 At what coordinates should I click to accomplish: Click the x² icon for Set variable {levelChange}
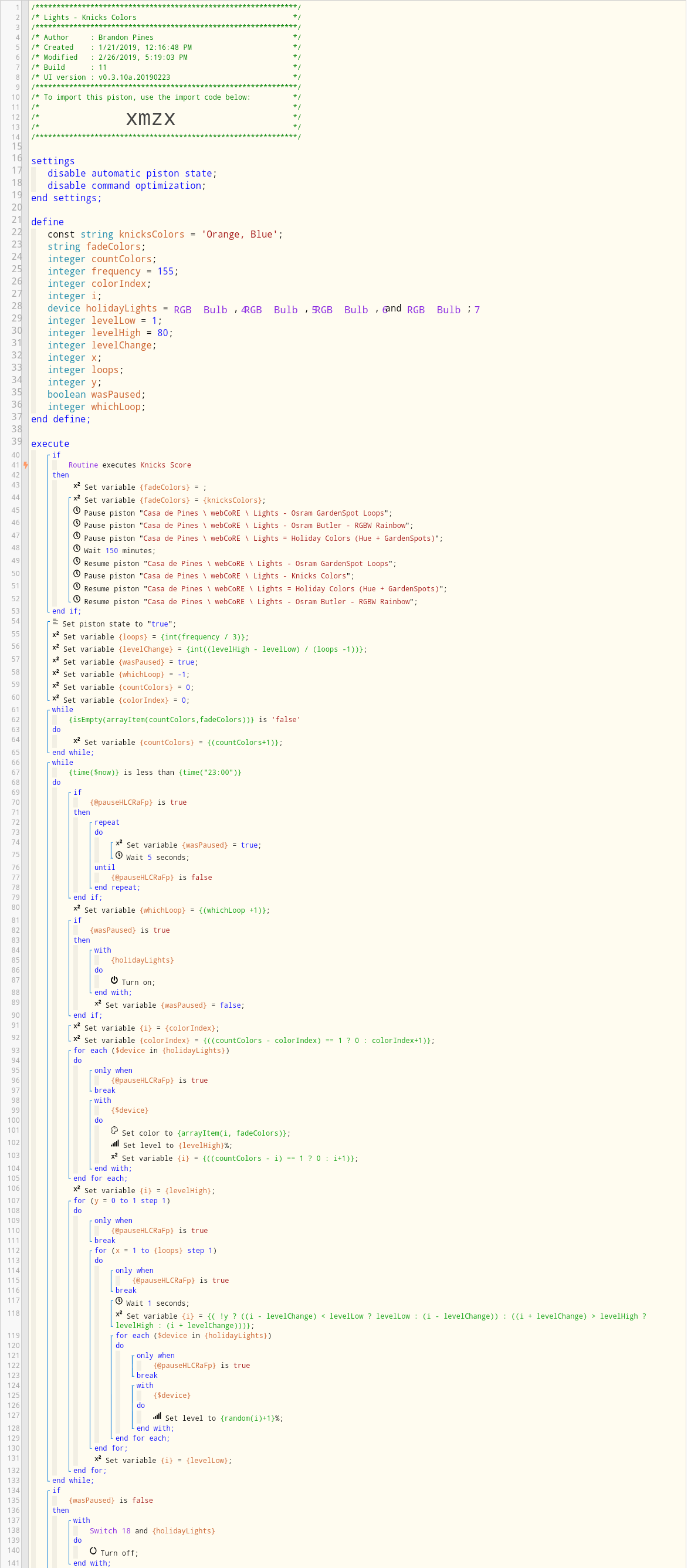click(x=55, y=649)
